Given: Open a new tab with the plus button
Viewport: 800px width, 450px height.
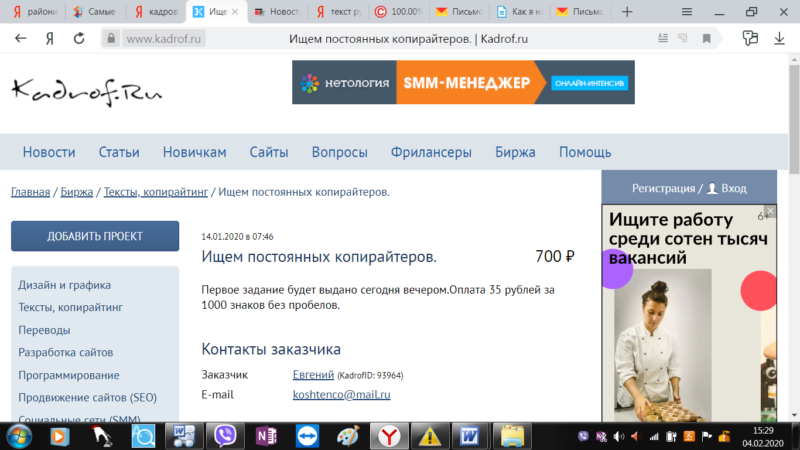Looking at the screenshot, I should pyautogui.click(x=627, y=12).
